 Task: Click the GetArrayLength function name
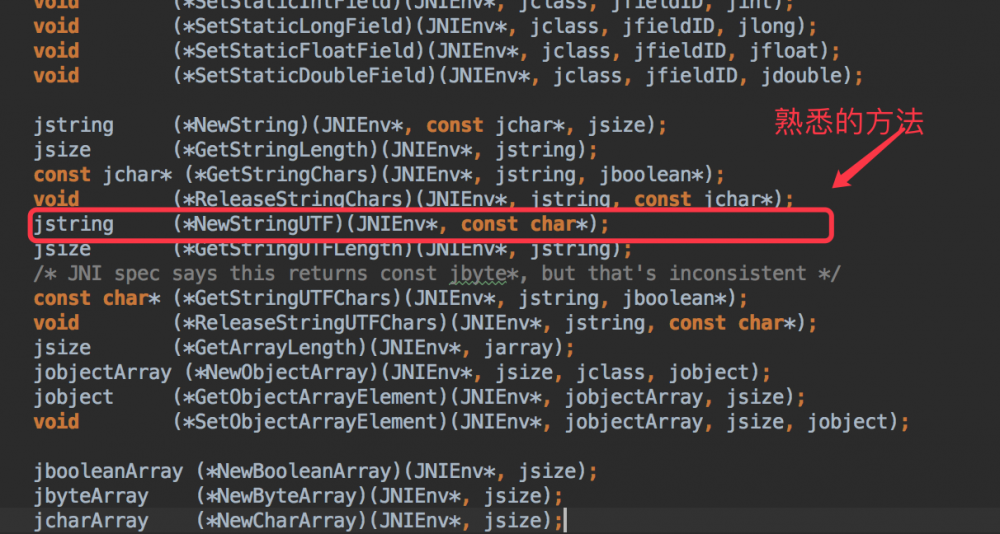pos(276,348)
